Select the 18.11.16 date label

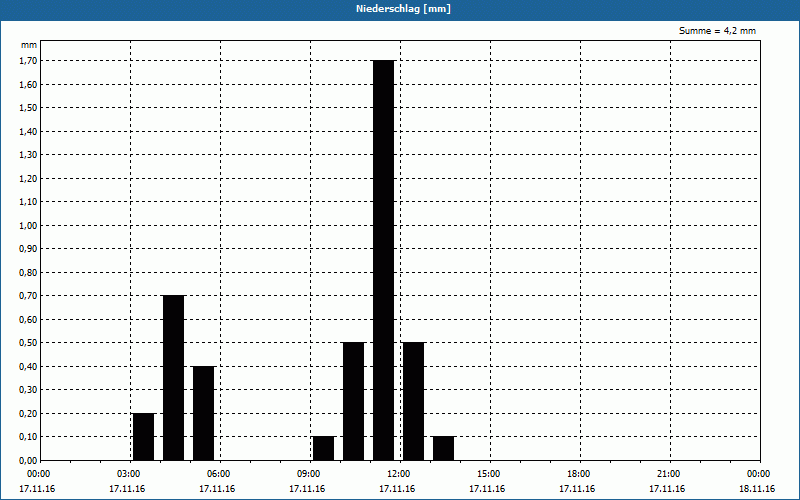click(757, 489)
